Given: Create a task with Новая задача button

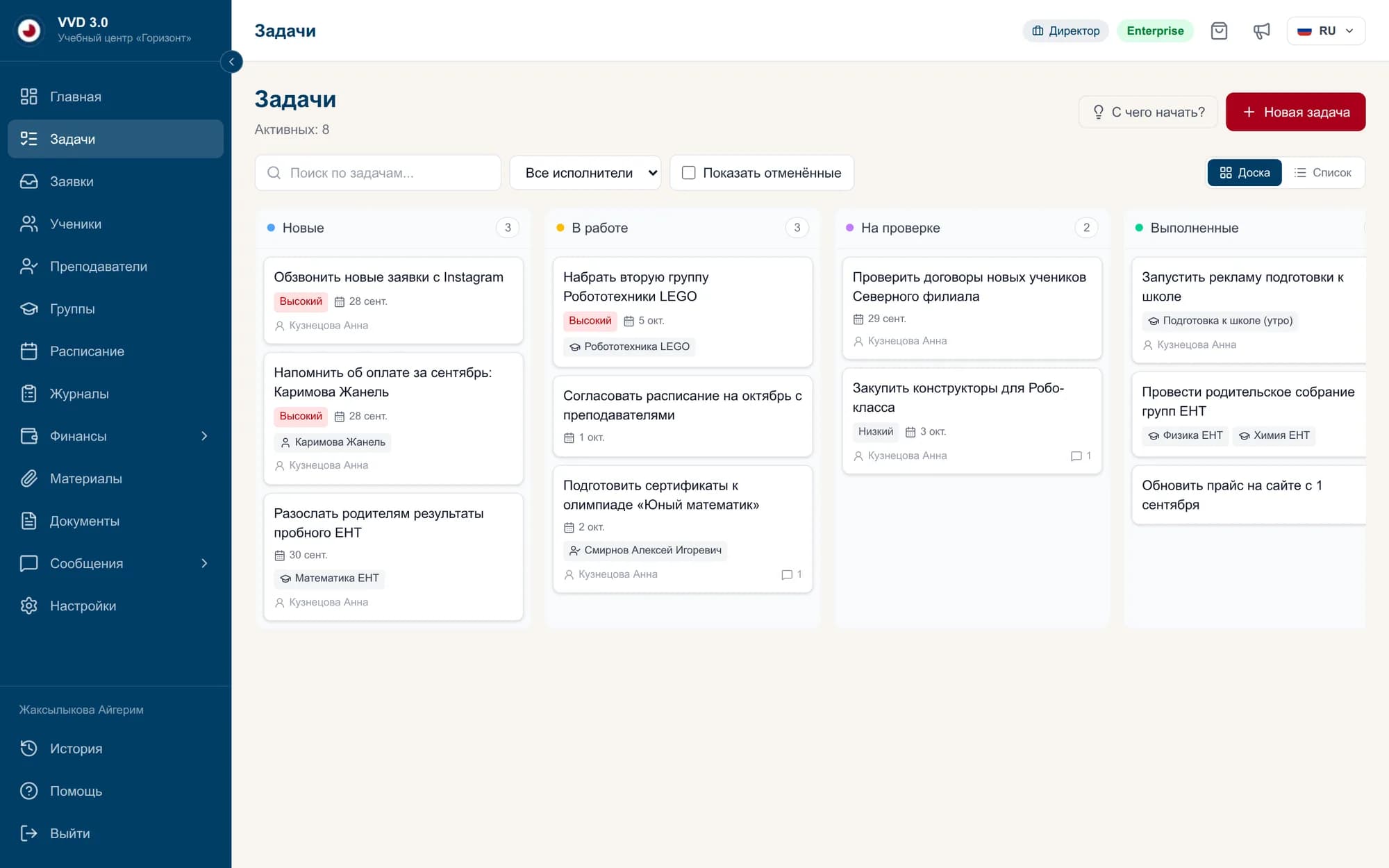Looking at the screenshot, I should (1295, 112).
